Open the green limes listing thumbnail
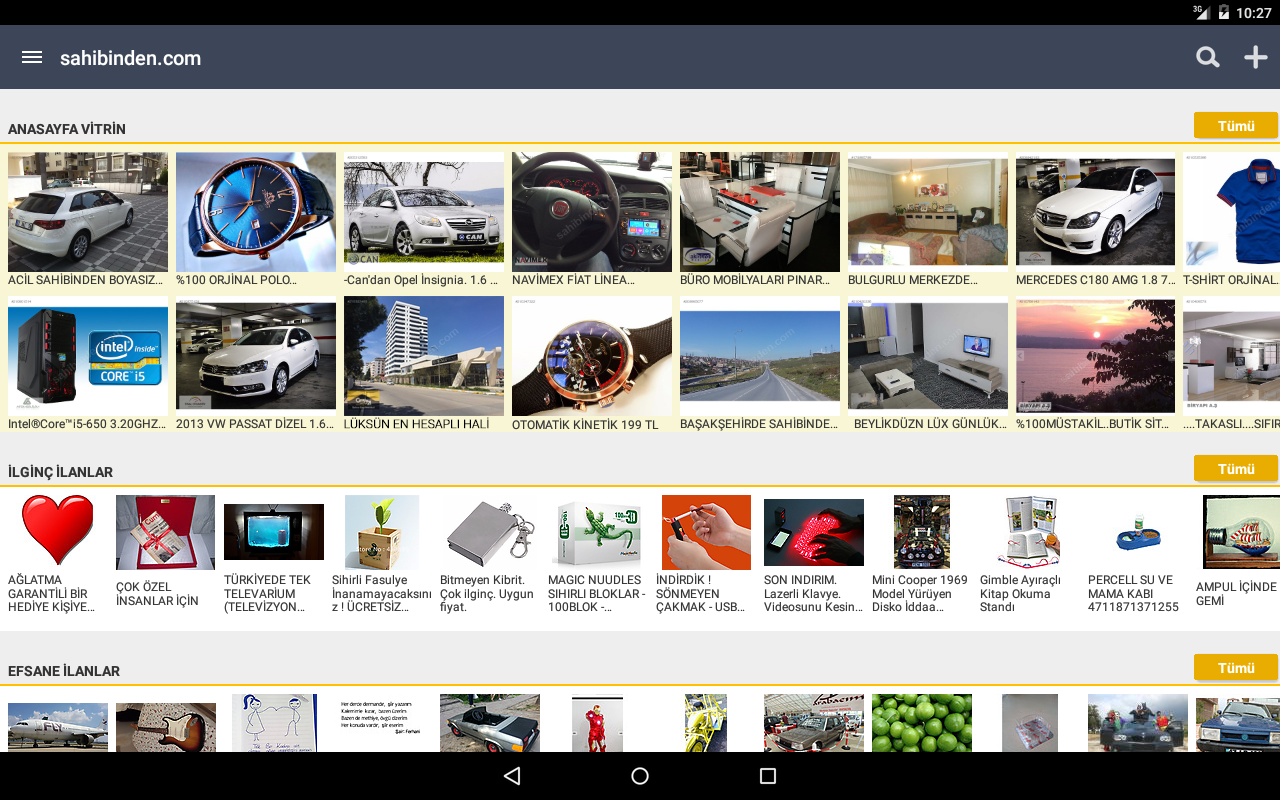1280x800 pixels. [x=922, y=723]
